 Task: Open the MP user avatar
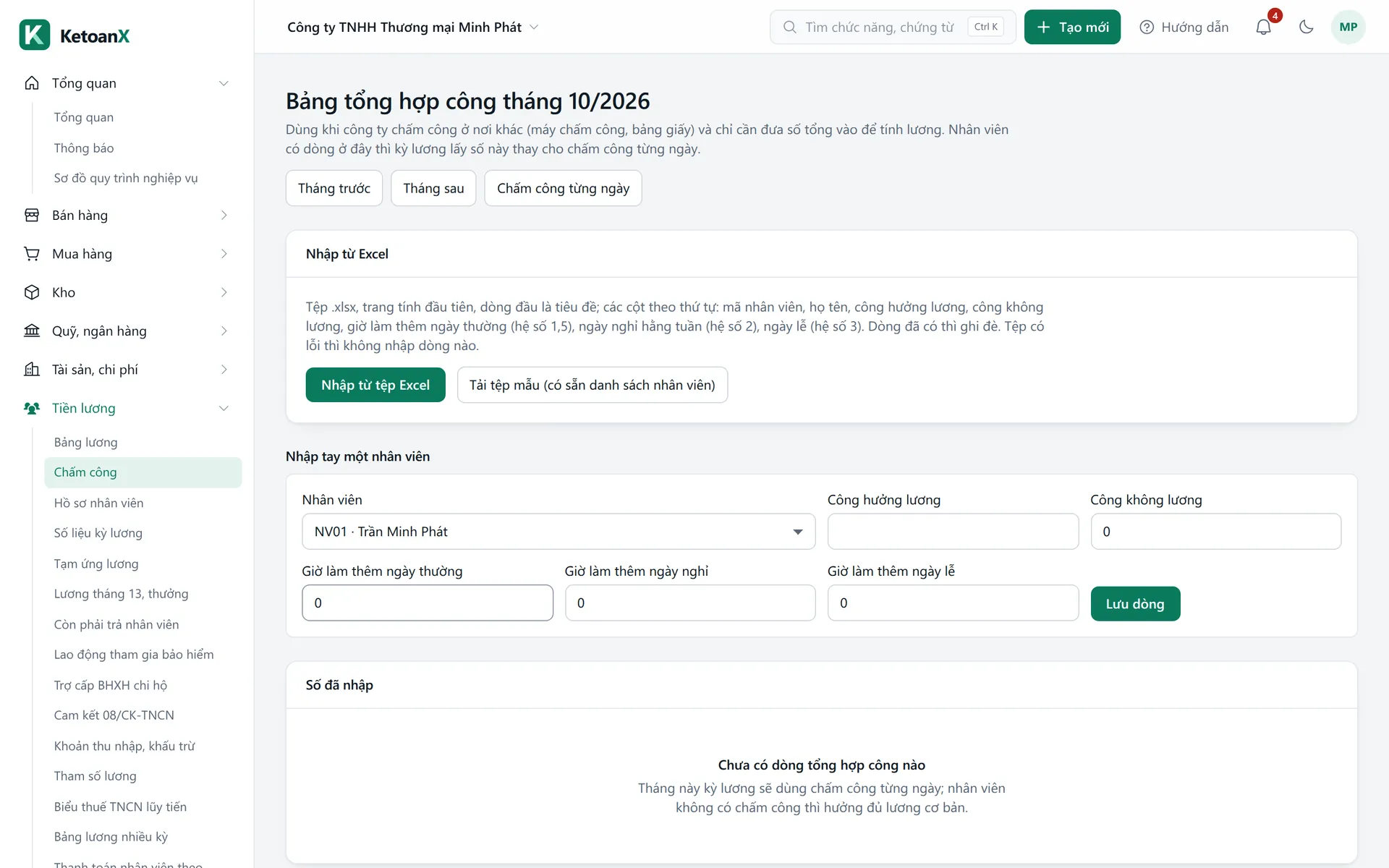[x=1348, y=27]
